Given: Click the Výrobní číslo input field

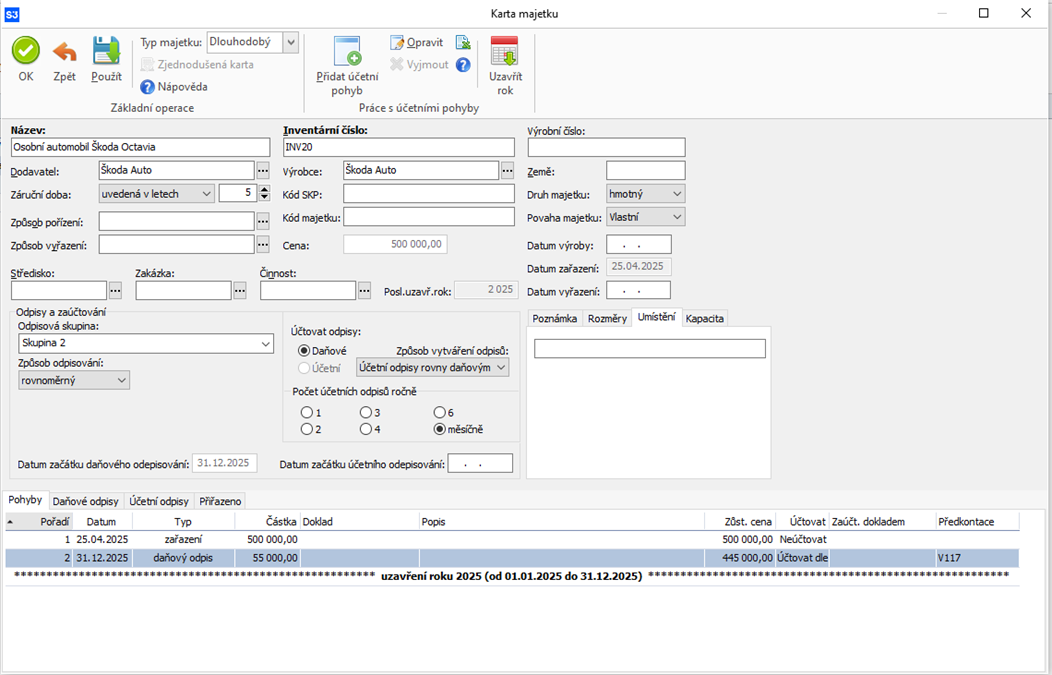Looking at the screenshot, I should [x=606, y=148].
